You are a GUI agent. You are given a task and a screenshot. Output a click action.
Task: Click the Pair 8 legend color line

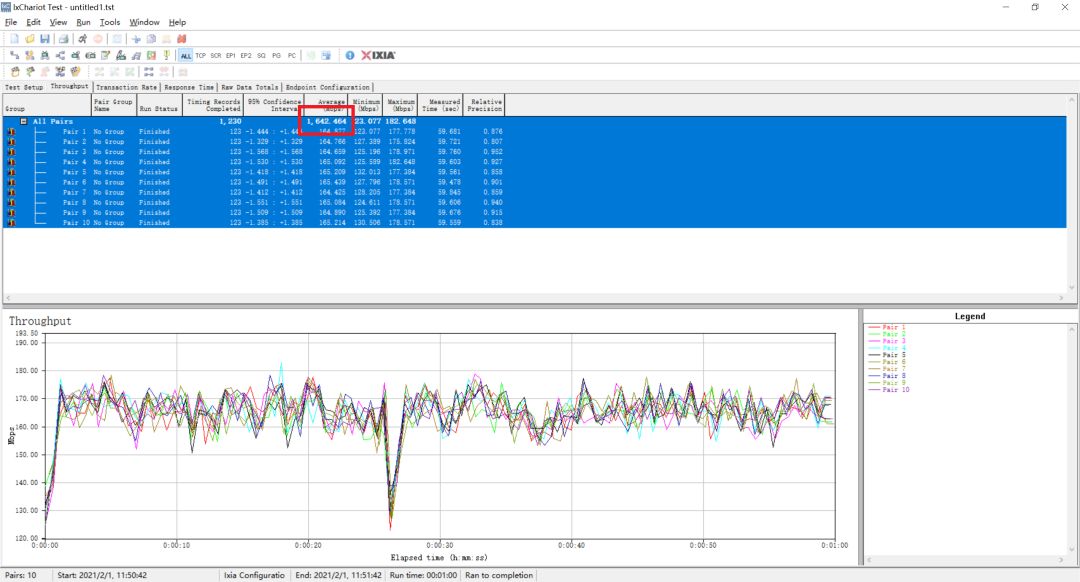pos(874,376)
